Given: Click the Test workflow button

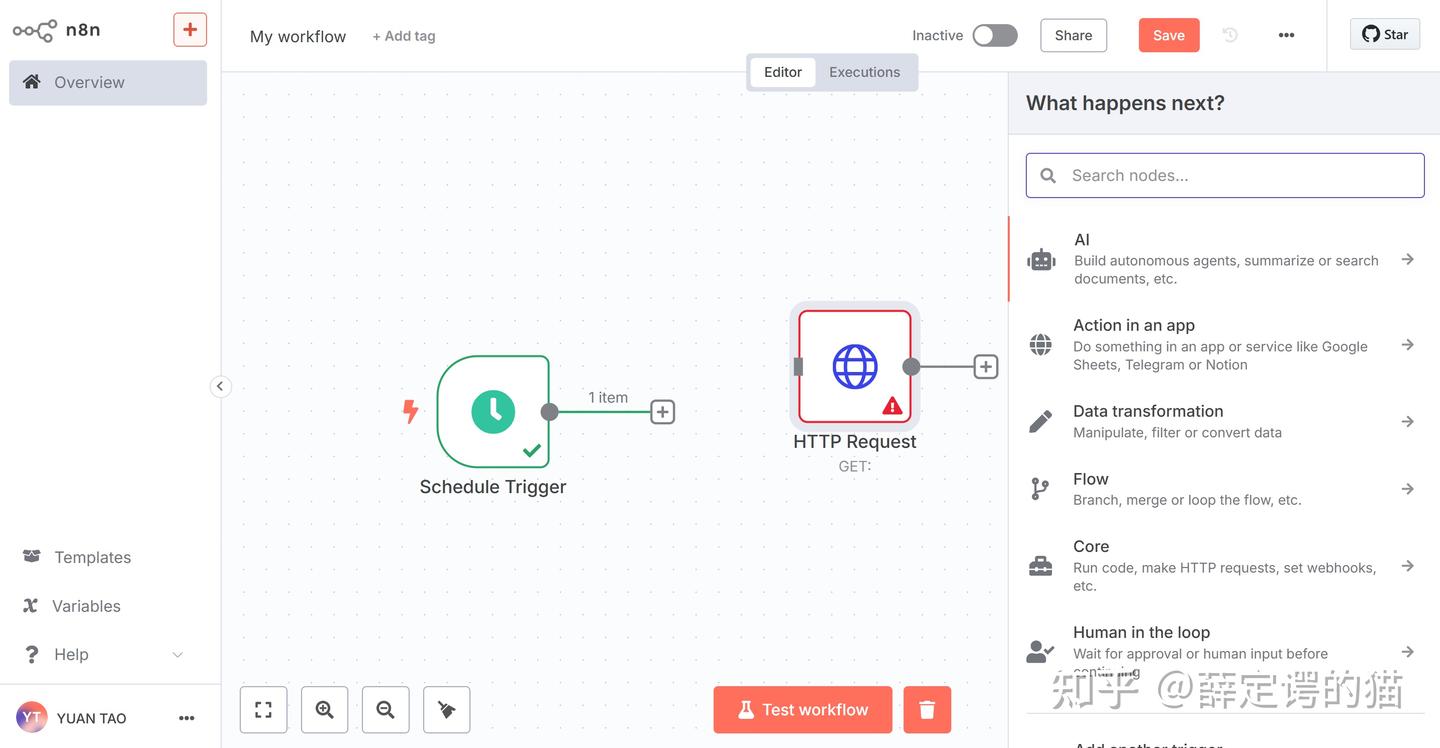Looking at the screenshot, I should pyautogui.click(x=803, y=710).
